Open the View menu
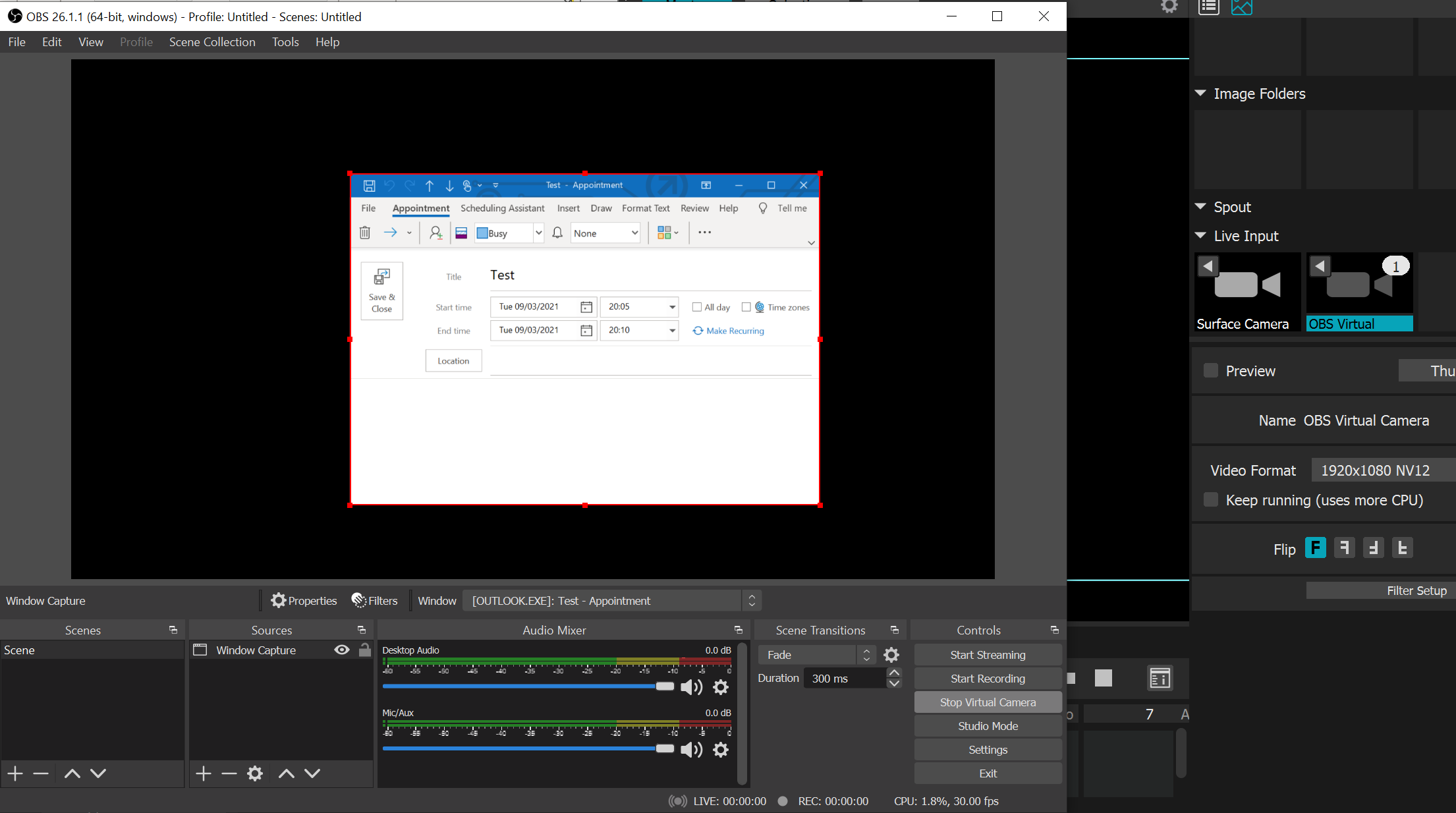The width and height of the screenshot is (1456, 813). click(x=91, y=42)
